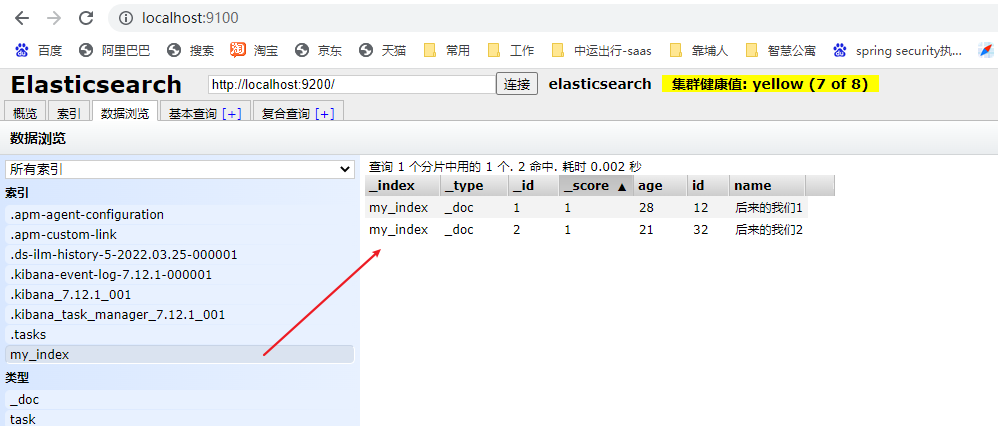Screen dimensions: 998x426
Task: Open the spring security bookmark
Action: coord(897,50)
